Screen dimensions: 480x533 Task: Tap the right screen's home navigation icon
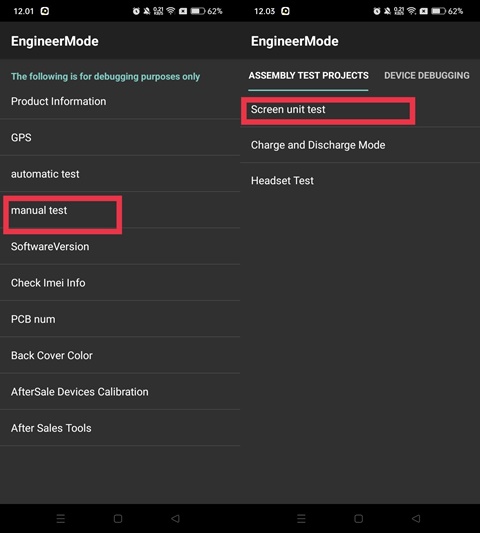pyautogui.click(x=358, y=518)
